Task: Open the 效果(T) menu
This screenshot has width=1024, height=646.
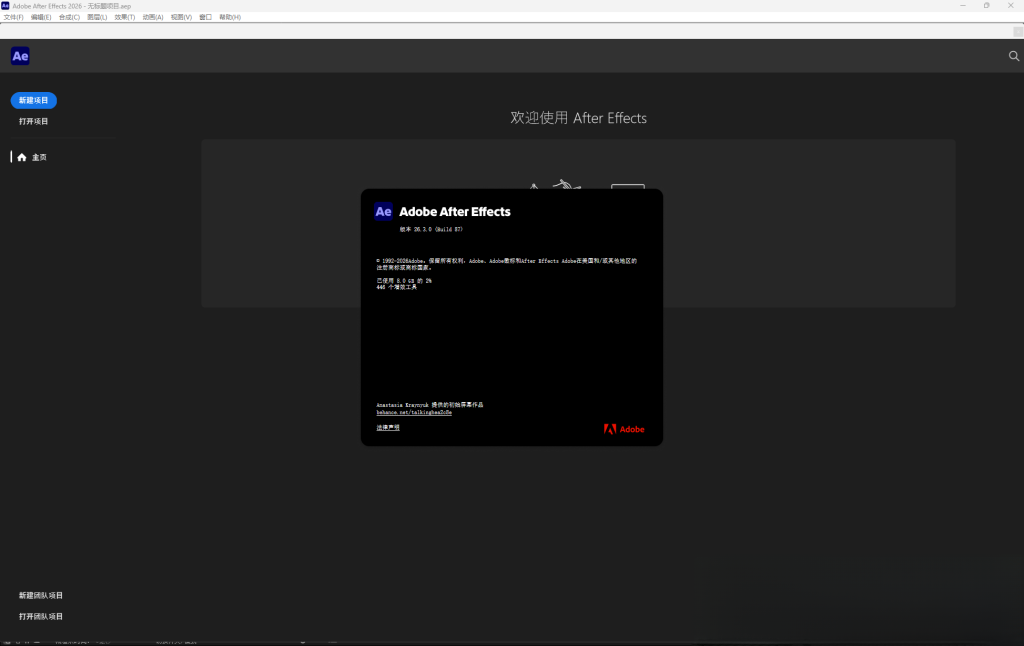Action: [125, 17]
